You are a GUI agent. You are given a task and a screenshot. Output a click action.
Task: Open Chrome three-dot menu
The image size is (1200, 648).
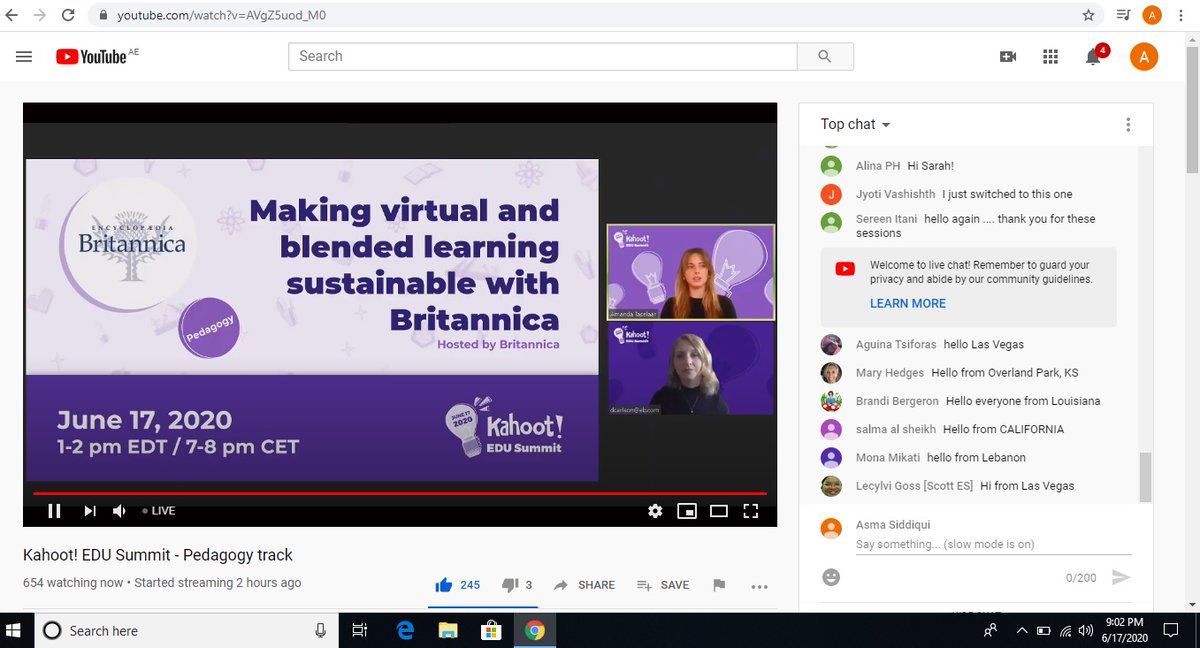tap(1183, 15)
